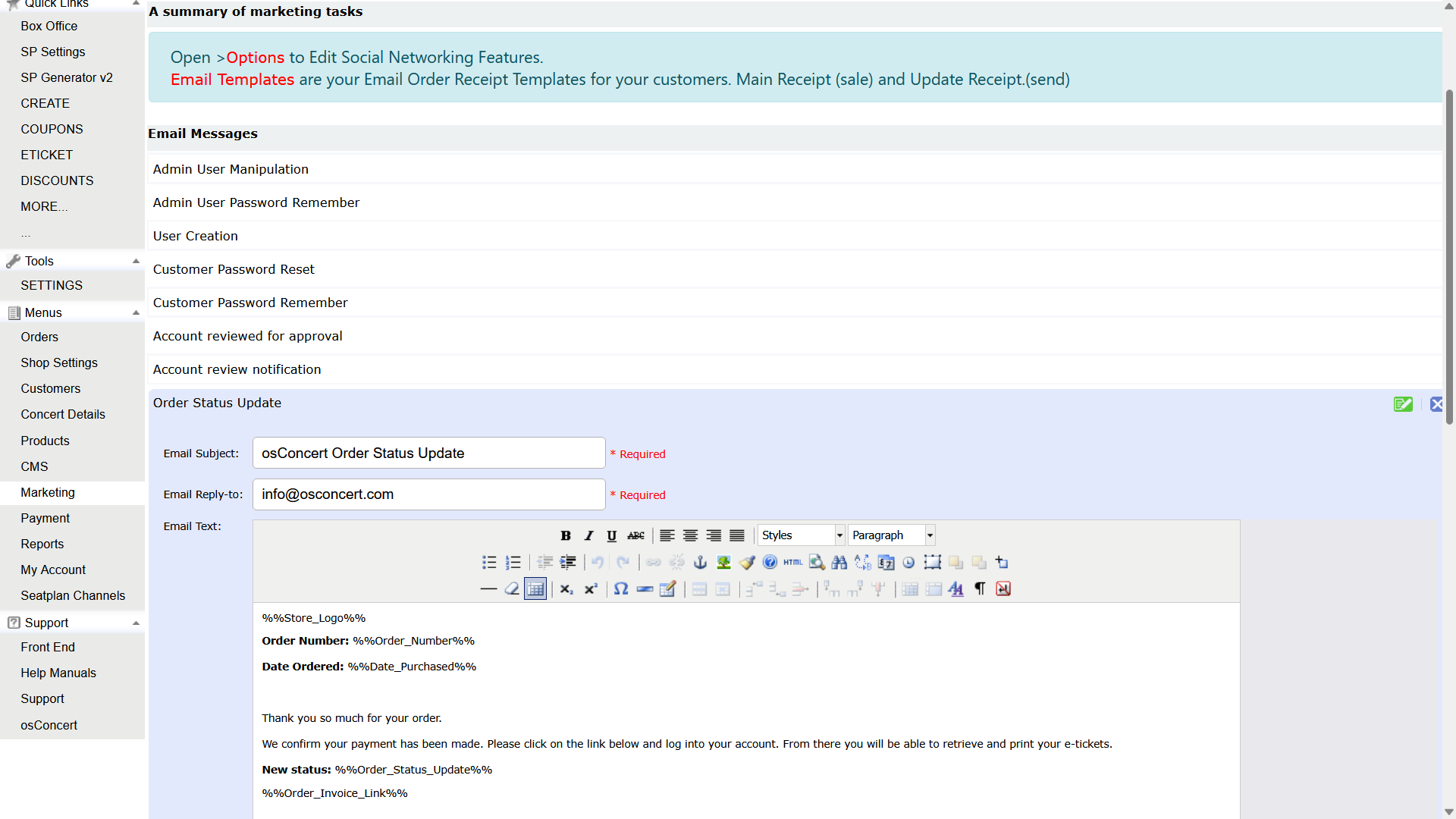This screenshot has width=1456, height=819.
Task: Open the Styles dropdown in the editor
Action: pyautogui.click(x=801, y=535)
